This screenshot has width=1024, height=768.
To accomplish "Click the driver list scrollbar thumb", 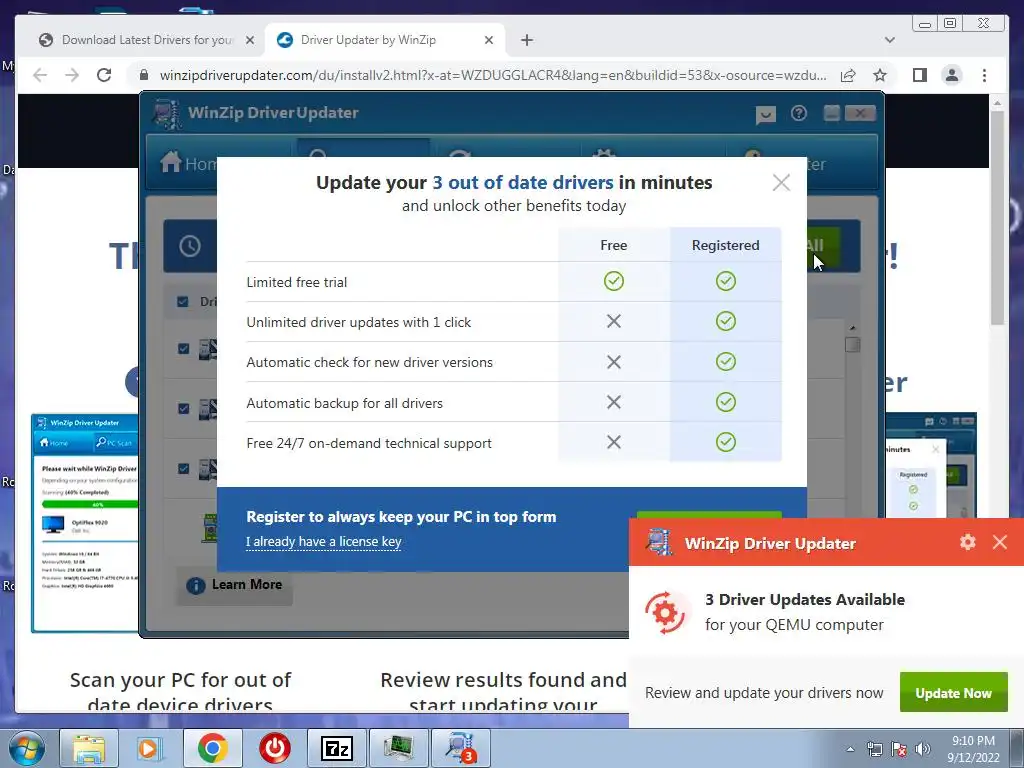I will pos(852,345).
